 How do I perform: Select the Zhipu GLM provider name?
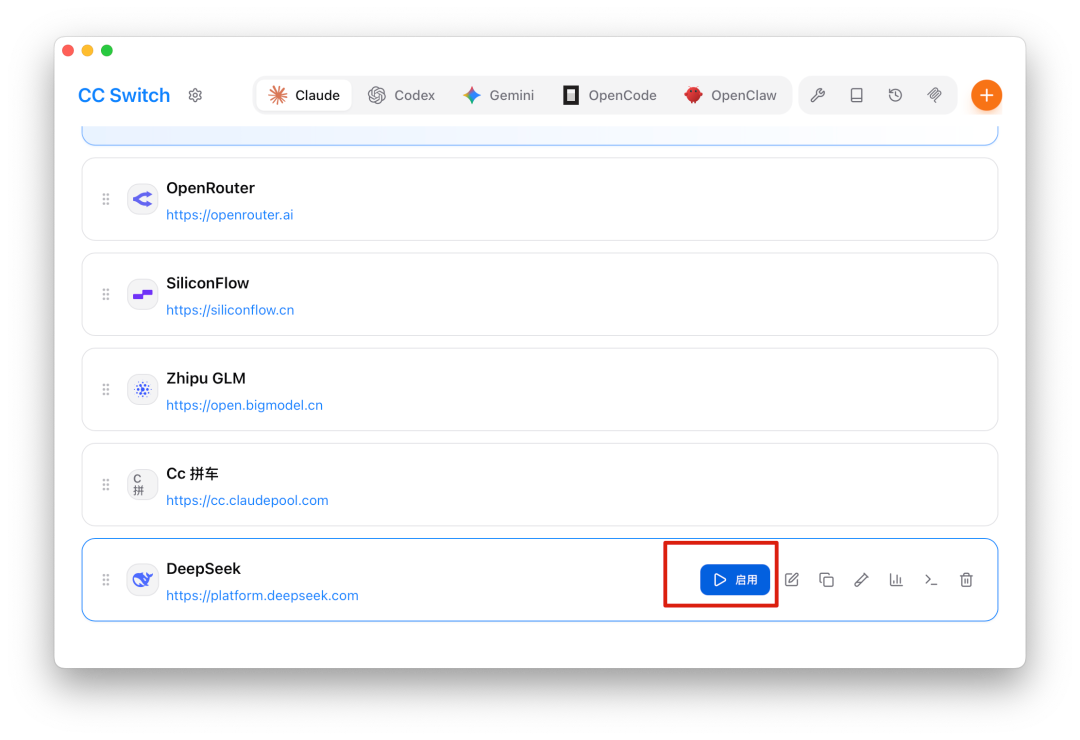[x=206, y=378]
